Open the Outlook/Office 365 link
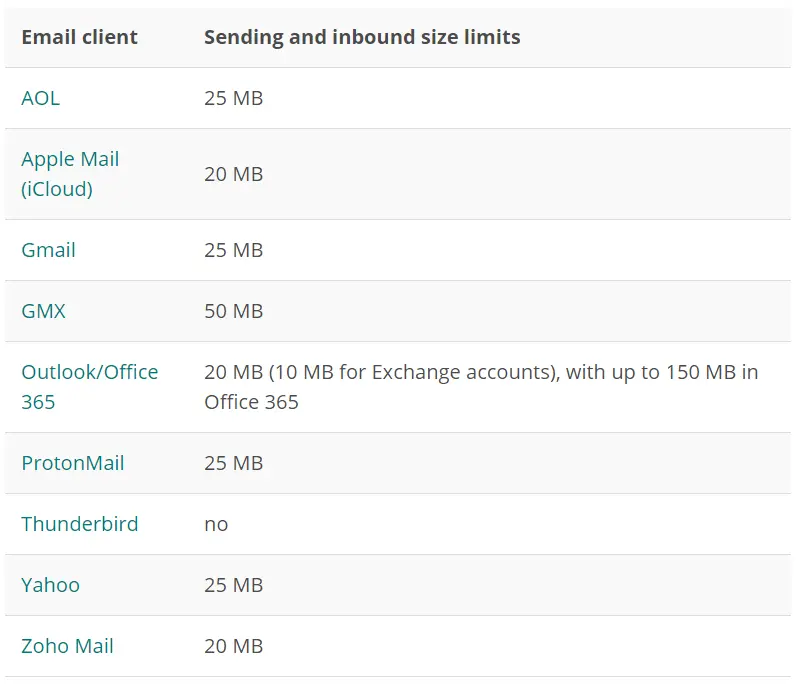 [90, 387]
